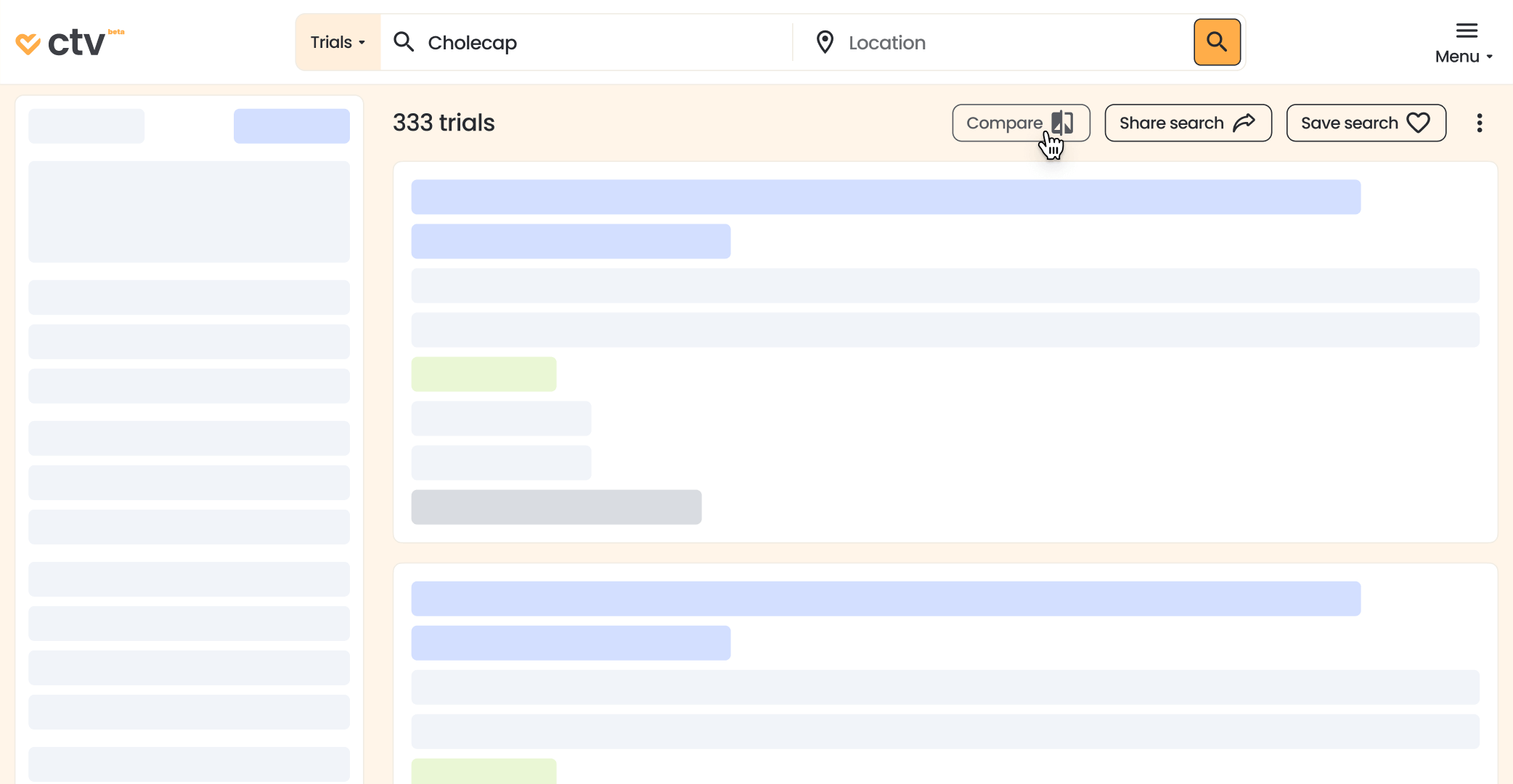Open the hamburger Menu icon

[x=1467, y=30]
